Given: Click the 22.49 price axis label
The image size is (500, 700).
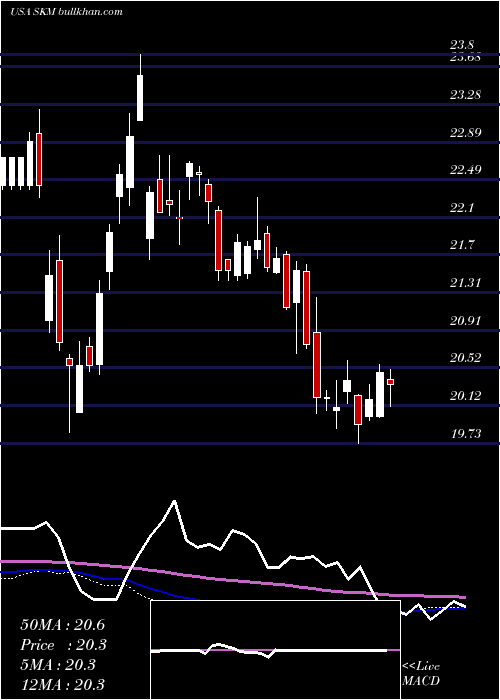Looking at the screenshot, I should point(466,170).
